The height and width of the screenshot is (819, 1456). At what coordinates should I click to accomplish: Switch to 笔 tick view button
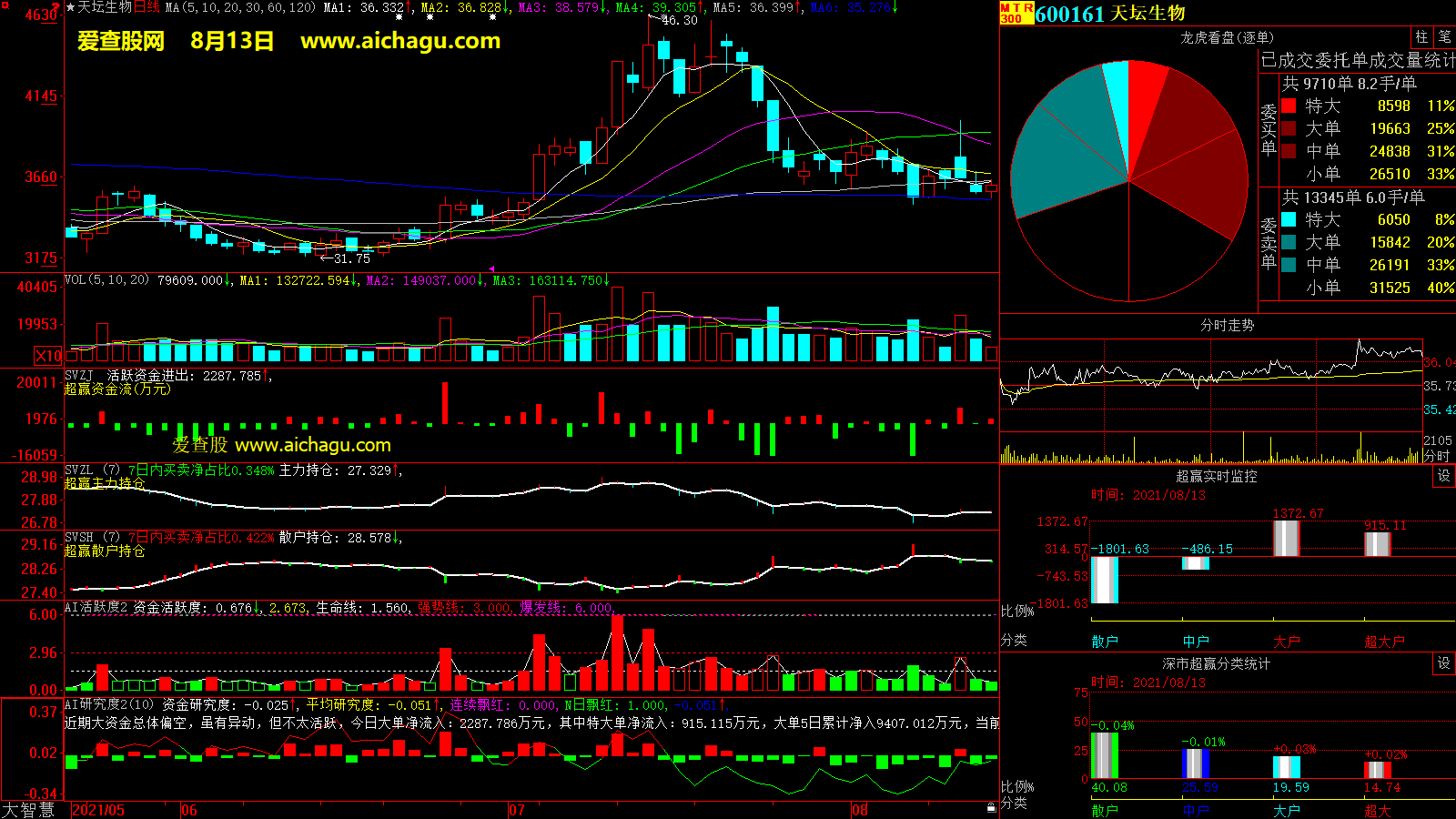point(1444,36)
